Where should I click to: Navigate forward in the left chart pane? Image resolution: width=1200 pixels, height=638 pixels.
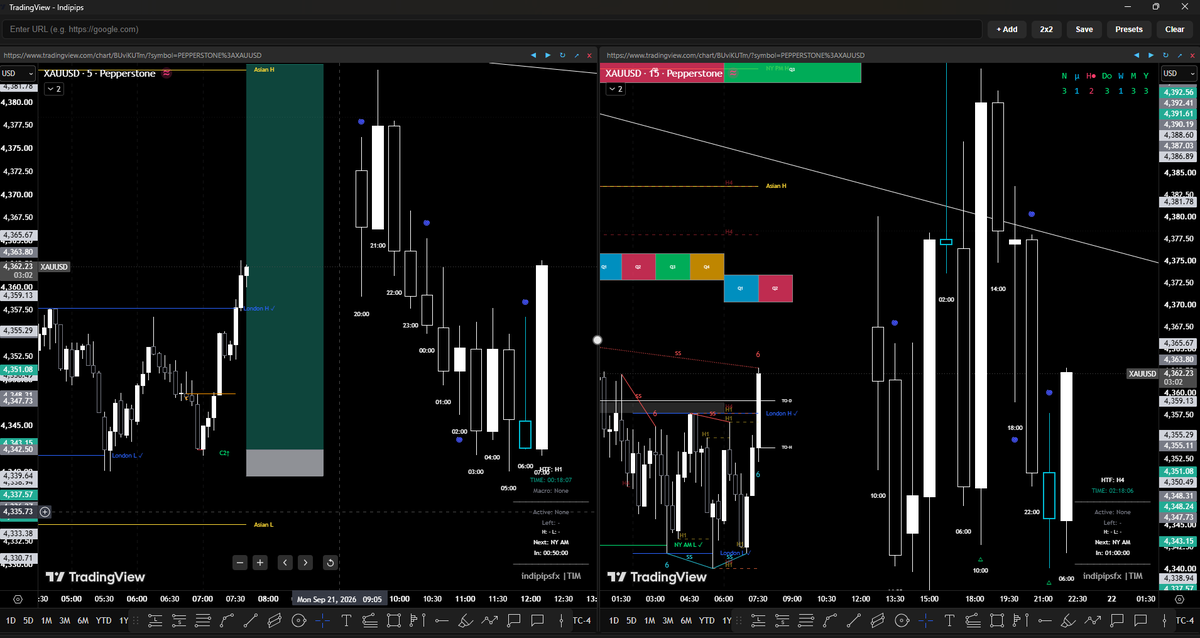(x=548, y=55)
